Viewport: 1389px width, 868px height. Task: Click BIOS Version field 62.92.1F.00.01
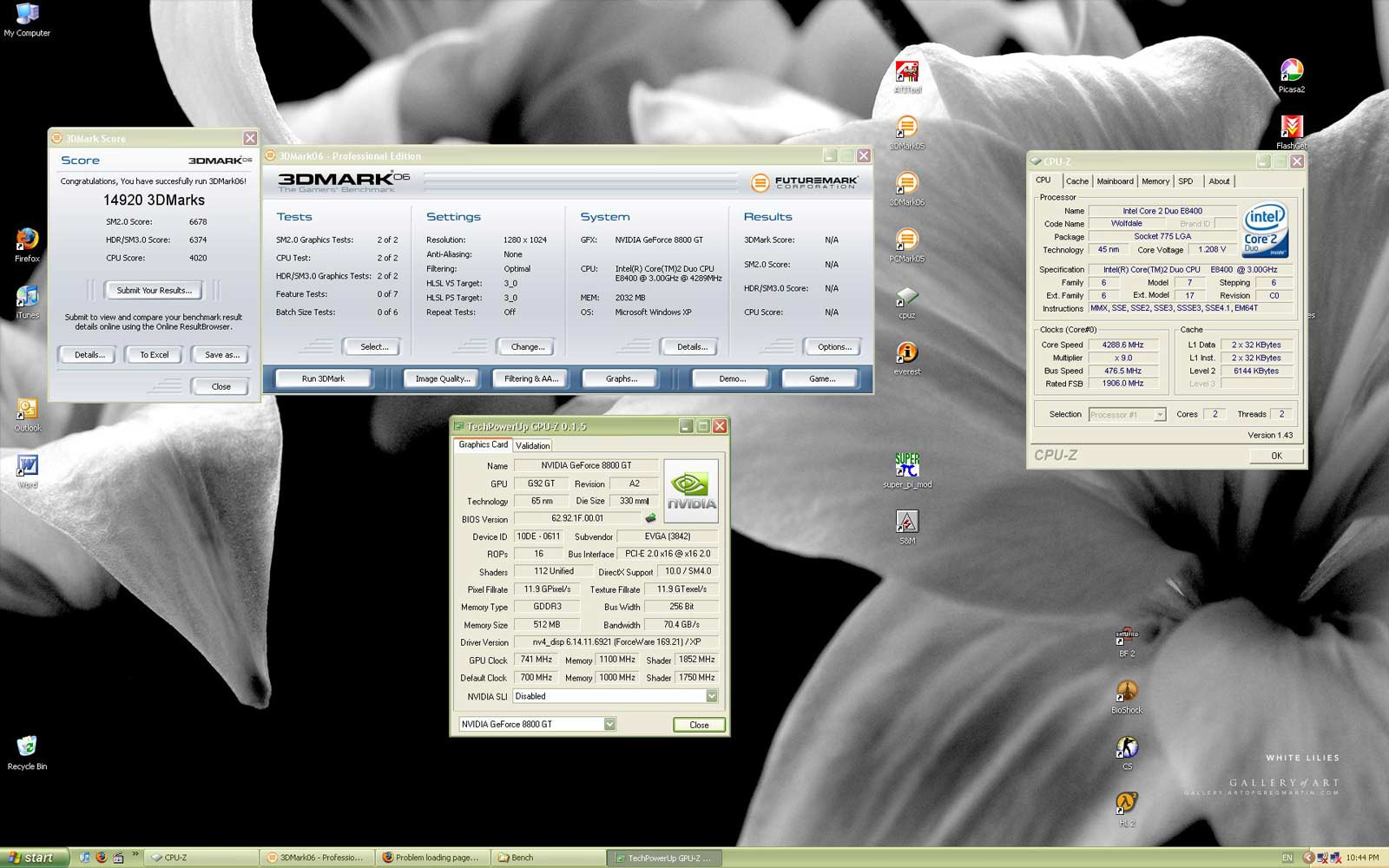[x=576, y=519]
